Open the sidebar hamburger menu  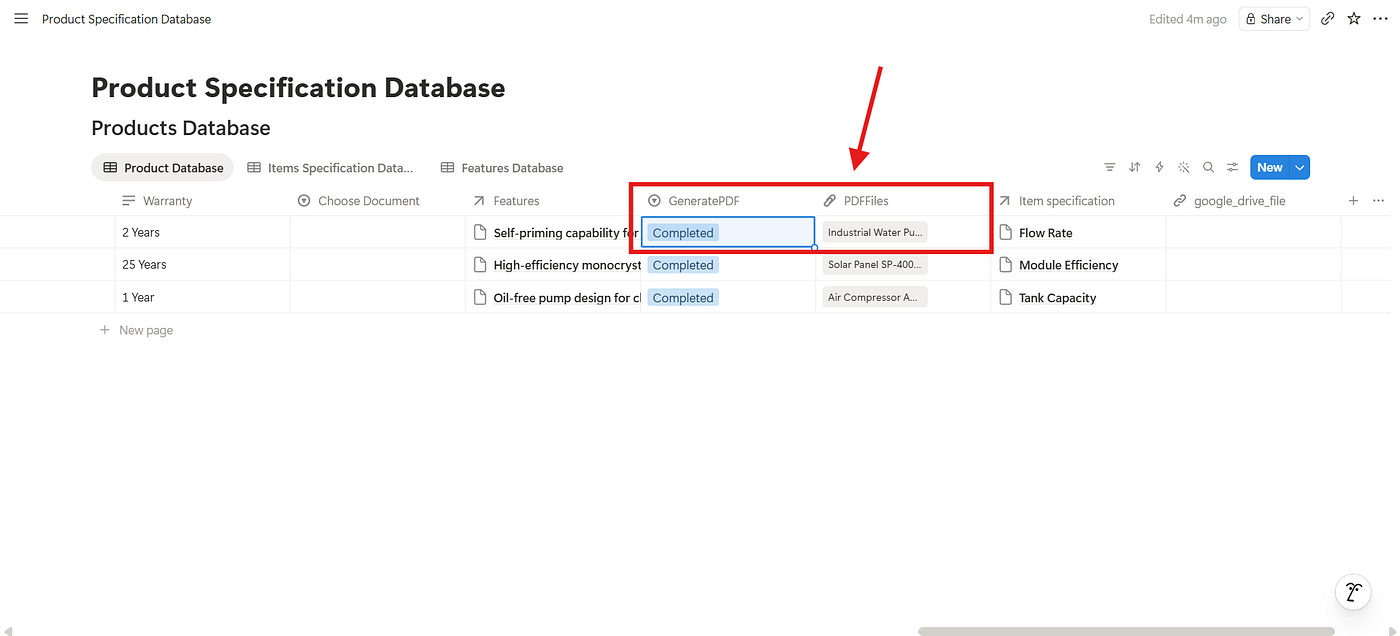[x=21, y=19]
